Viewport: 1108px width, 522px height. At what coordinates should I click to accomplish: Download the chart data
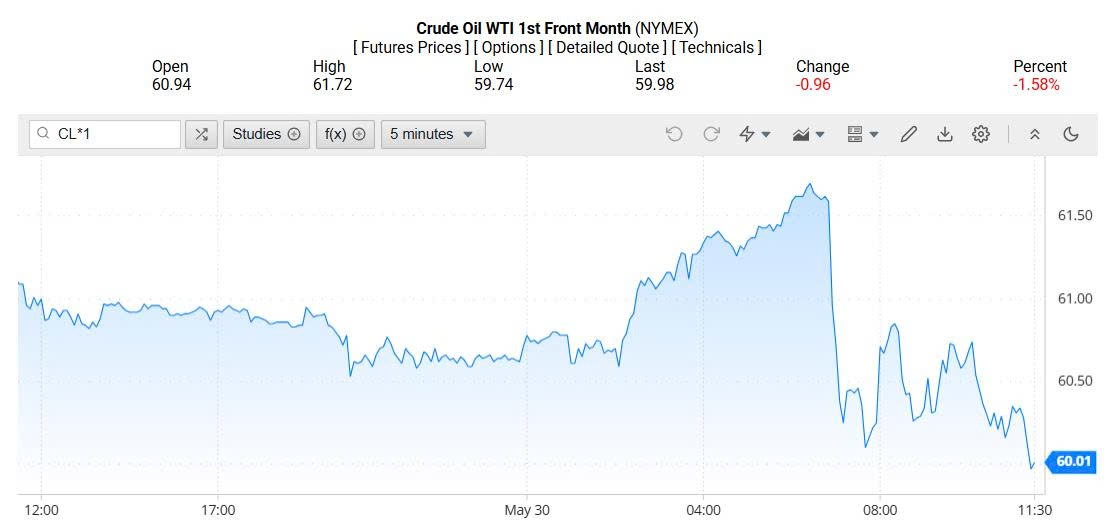(x=944, y=134)
